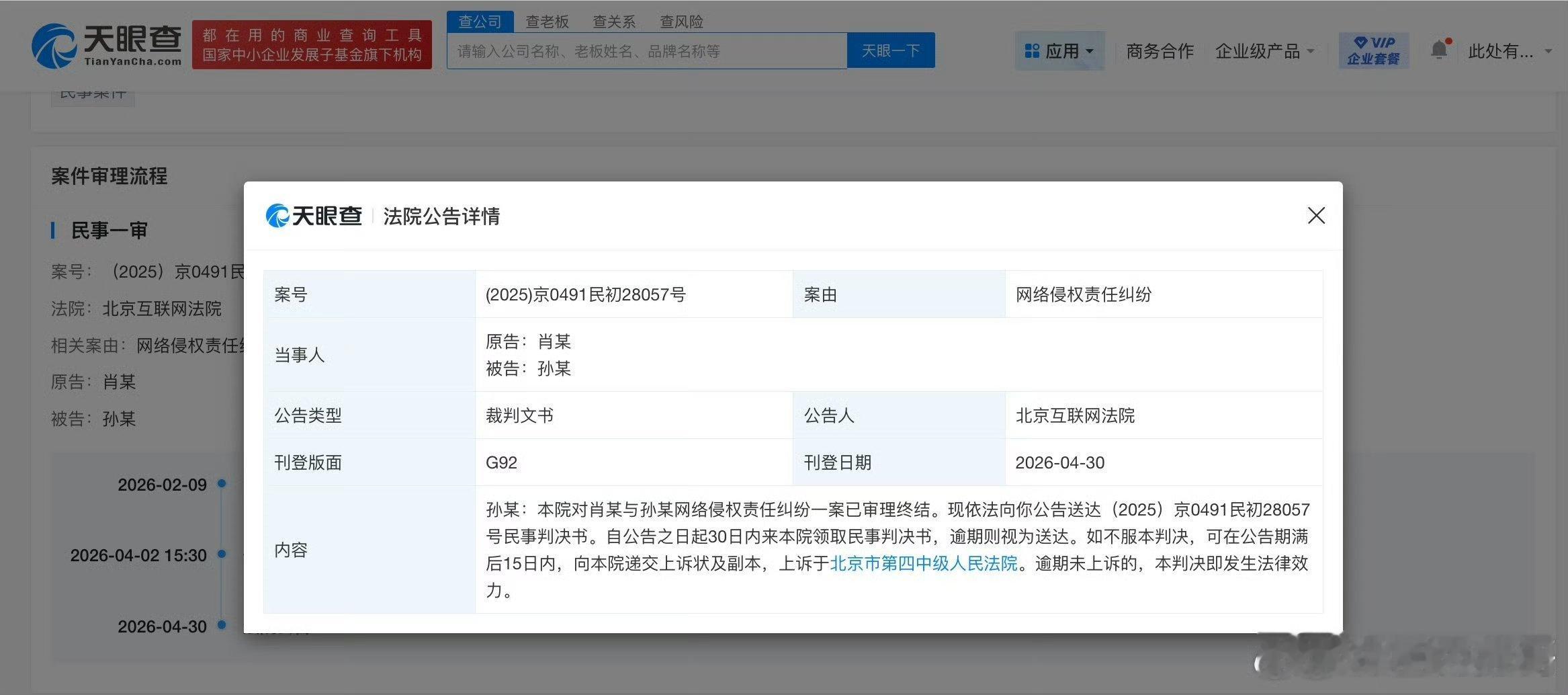Click the company search input field
This screenshot has width=1568, height=695.
coord(645,50)
